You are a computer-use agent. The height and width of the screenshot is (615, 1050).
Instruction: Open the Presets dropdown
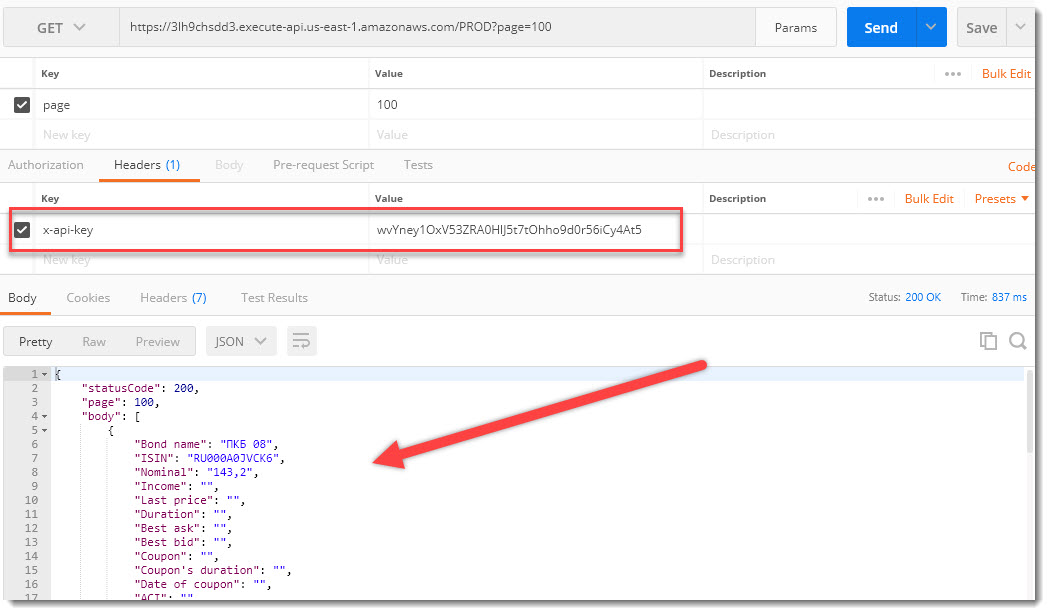pos(1000,198)
